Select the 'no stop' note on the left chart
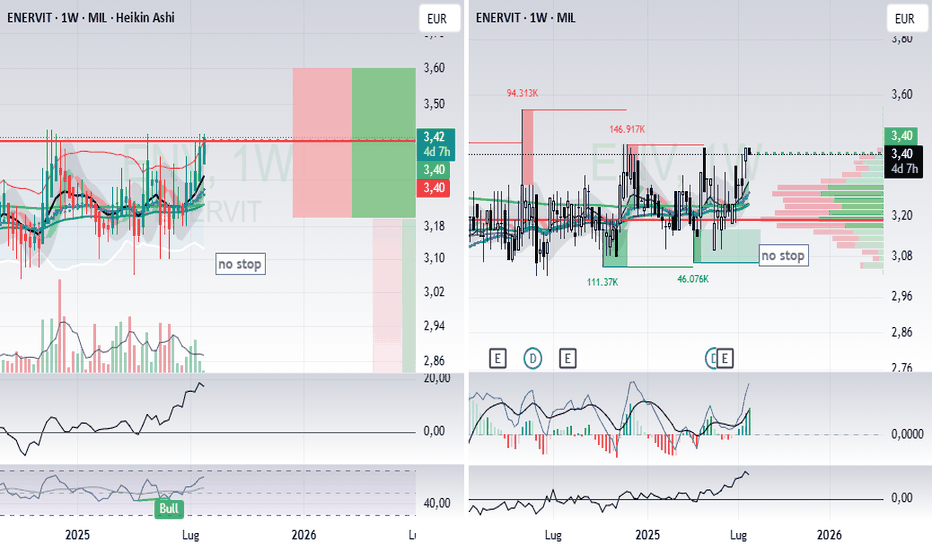The height and width of the screenshot is (550, 932). click(240, 264)
